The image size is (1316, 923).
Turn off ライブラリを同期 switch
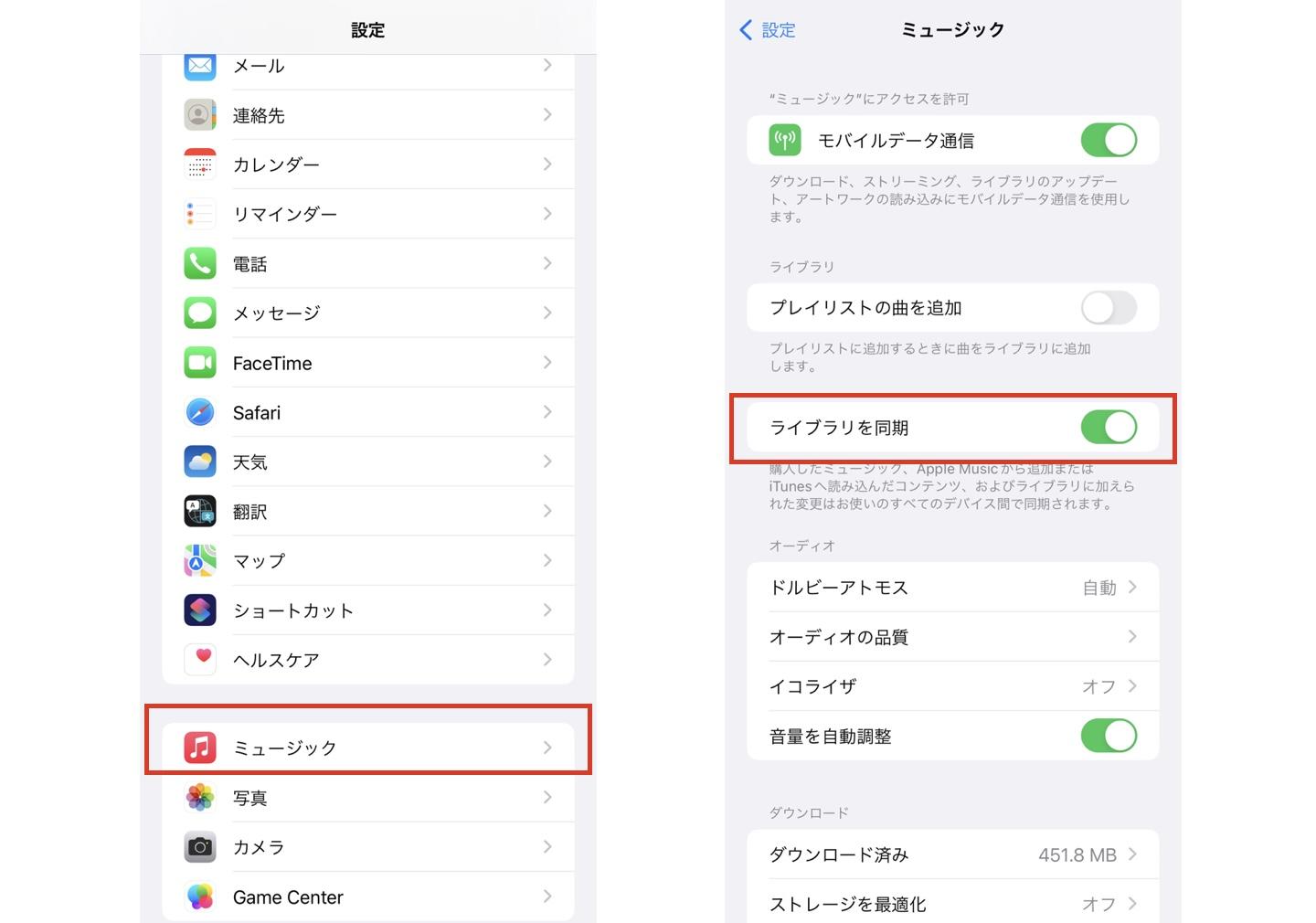point(1109,427)
